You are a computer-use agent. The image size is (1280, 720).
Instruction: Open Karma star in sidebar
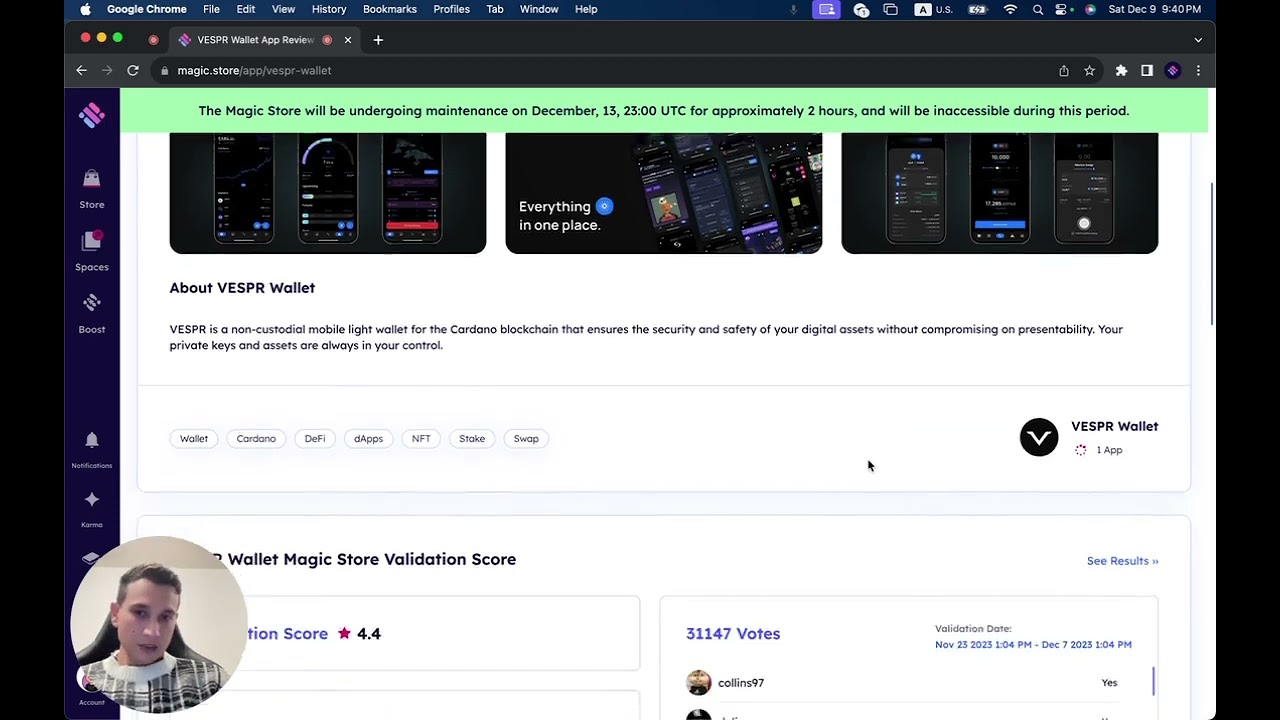point(92,508)
